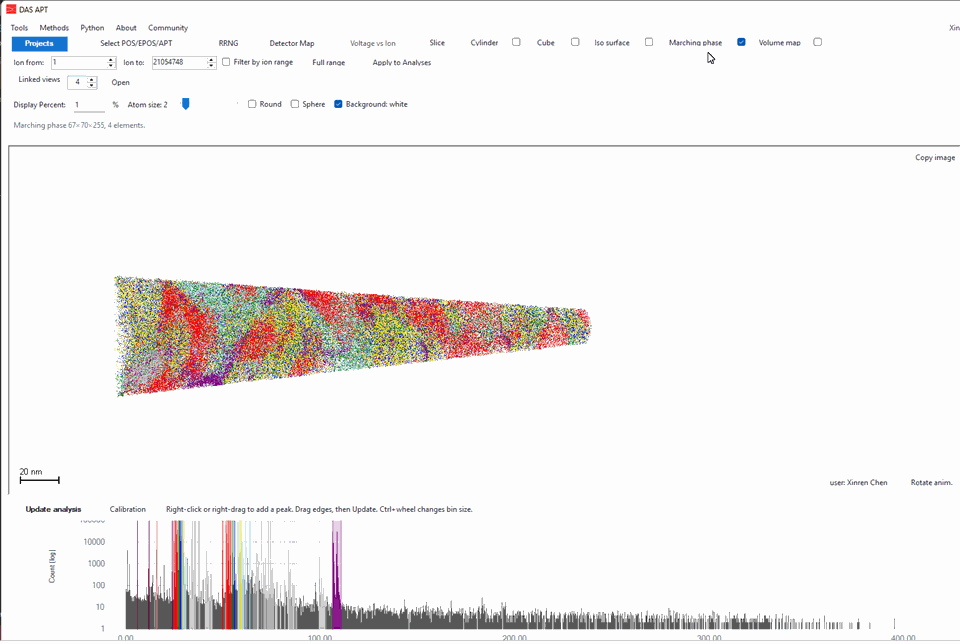Open the Voltage vs Ion view
This screenshot has width=960, height=644.
tap(373, 43)
